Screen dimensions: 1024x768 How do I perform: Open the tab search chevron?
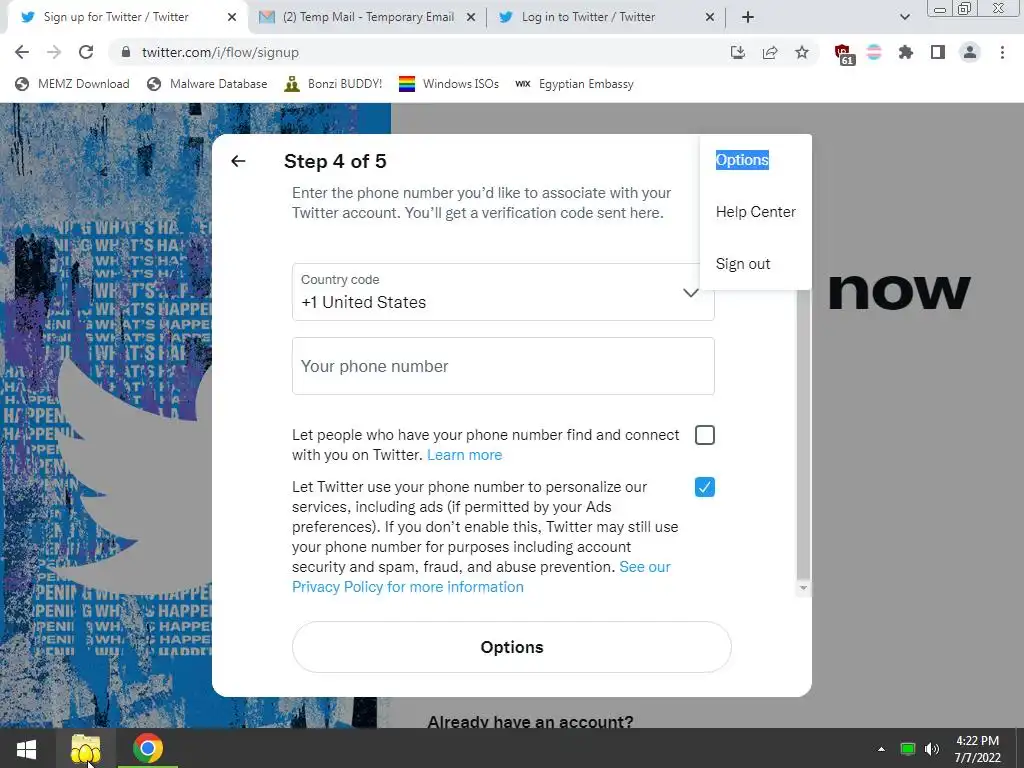pyautogui.click(x=904, y=18)
